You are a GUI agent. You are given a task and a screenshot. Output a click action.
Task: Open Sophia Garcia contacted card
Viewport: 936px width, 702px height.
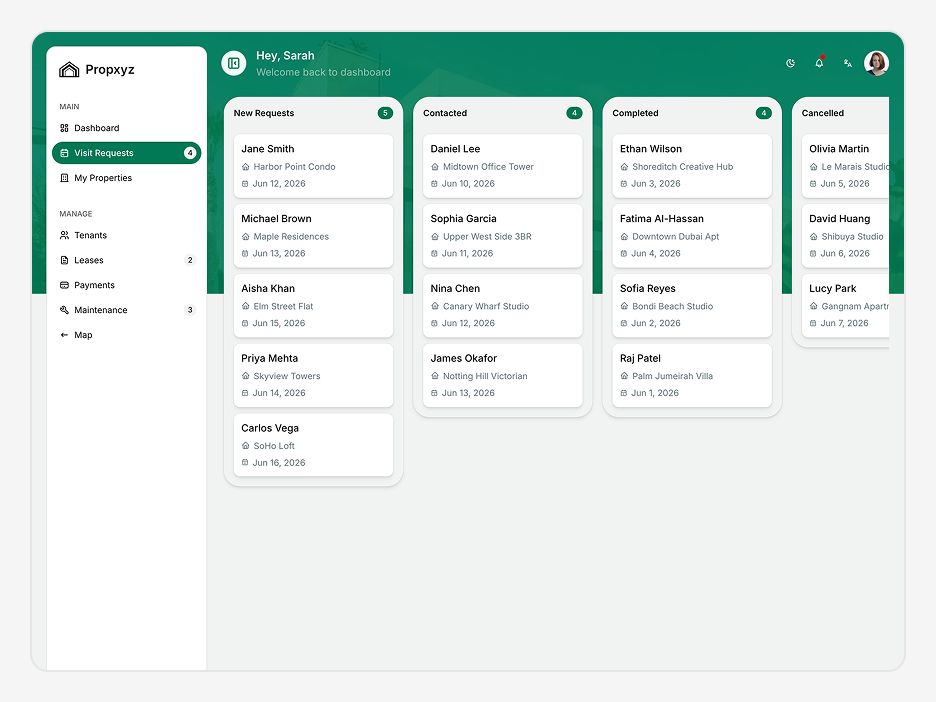coord(503,236)
